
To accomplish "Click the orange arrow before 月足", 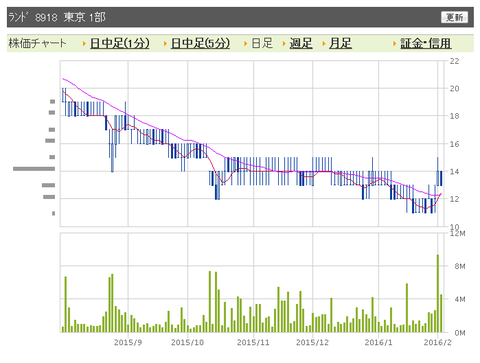I will (x=324, y=44).
